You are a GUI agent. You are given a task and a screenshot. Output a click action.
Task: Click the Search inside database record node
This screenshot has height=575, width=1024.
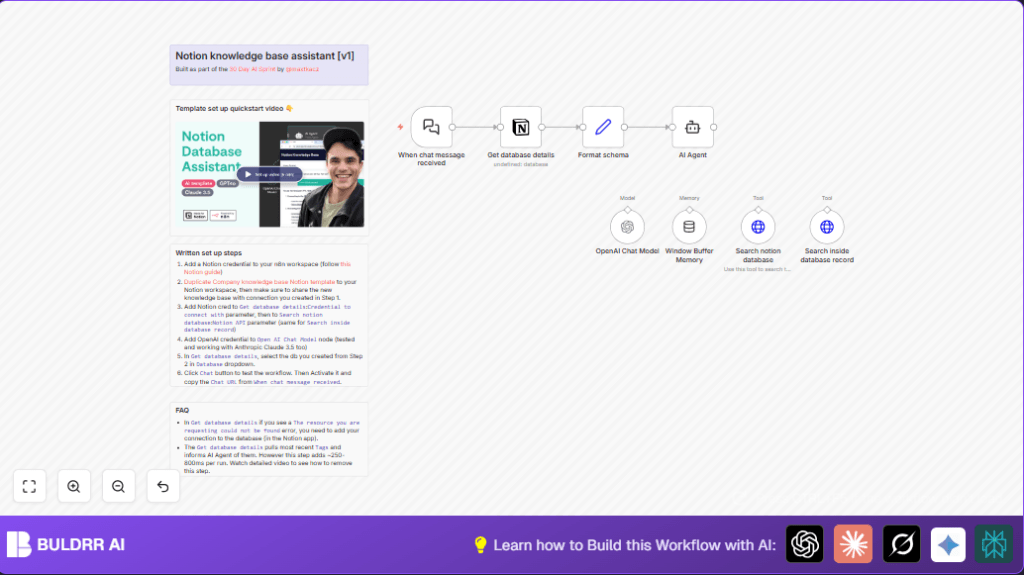click(827, 226)
